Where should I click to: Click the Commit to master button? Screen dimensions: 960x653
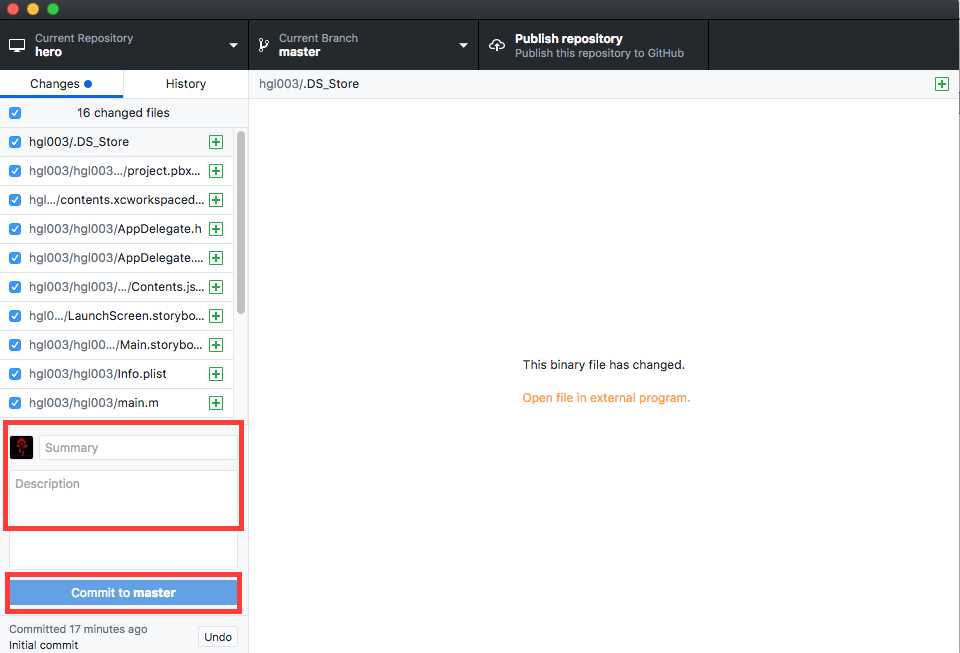(x=123, y=592)
